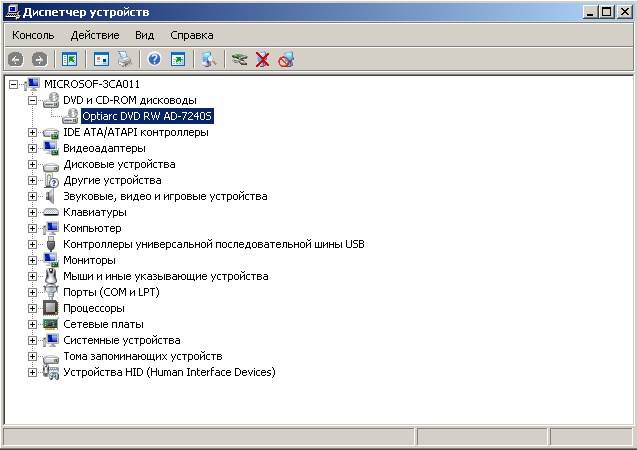Click the USB controllers plug icon
The height and width of the screenshot is (450, 637).
pos(50,244)
